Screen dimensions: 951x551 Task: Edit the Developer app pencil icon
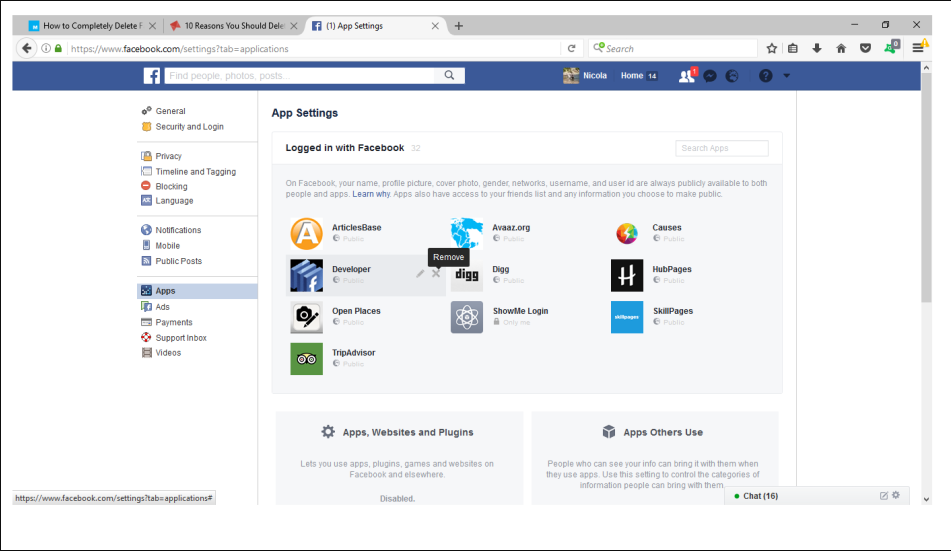tap(420, 274)
